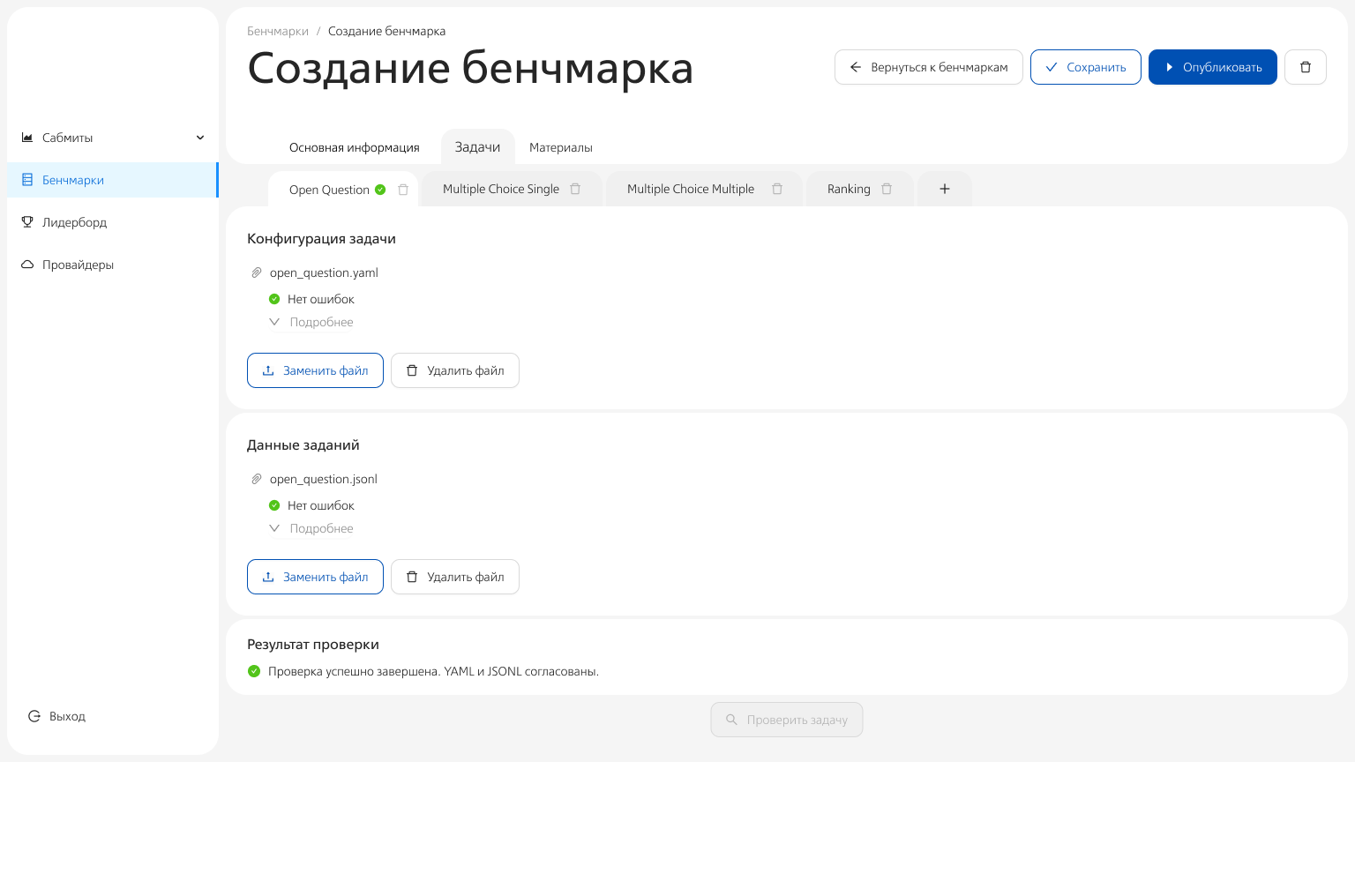The height and width of the screenshot is (896, 1355).
Task: Expand Подробнее under open_question.yaml
Action: [311, 322]
